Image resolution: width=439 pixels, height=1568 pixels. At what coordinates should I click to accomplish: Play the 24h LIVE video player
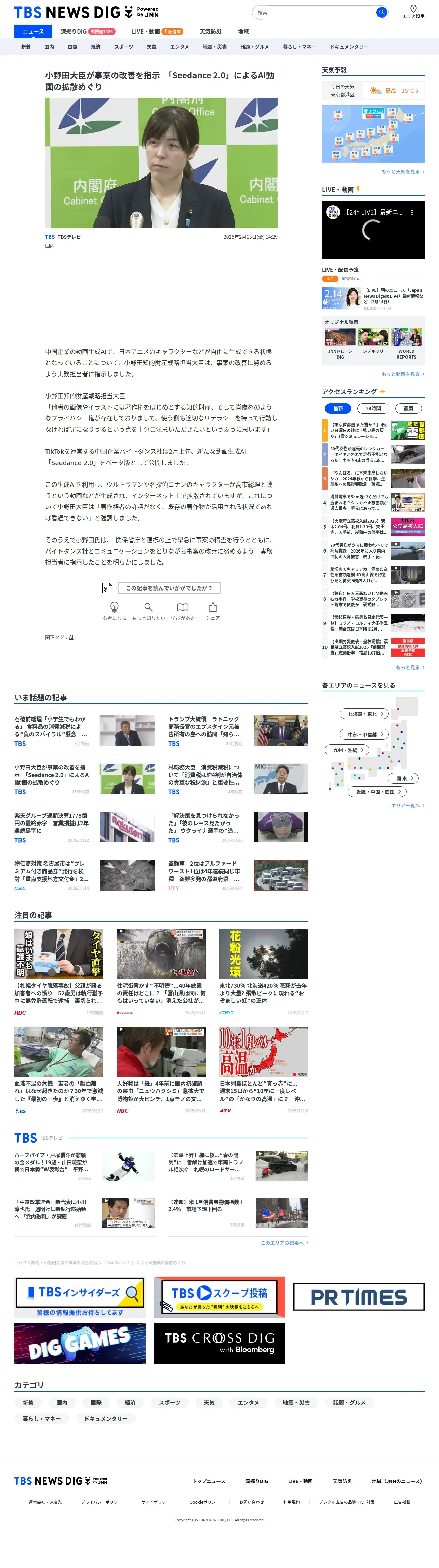point(373,230)
